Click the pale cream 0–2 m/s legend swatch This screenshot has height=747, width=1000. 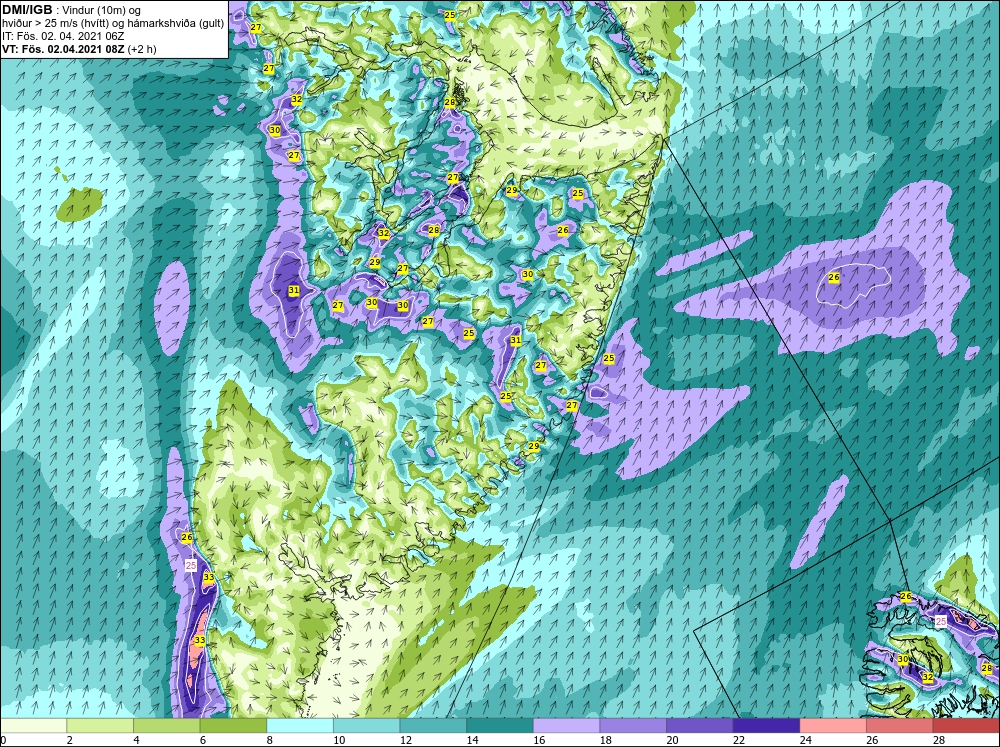pos(33,725)
